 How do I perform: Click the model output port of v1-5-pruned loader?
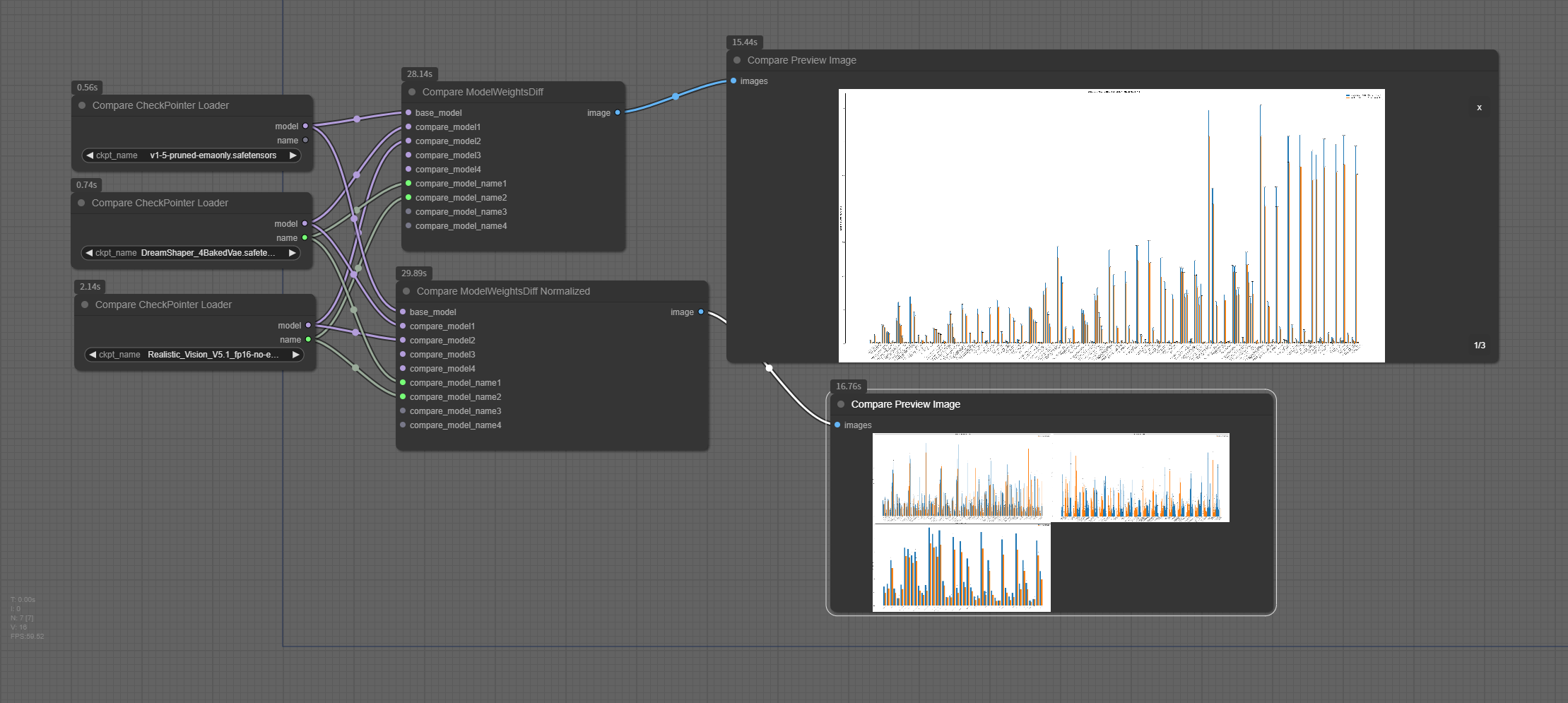pos(305,126)
